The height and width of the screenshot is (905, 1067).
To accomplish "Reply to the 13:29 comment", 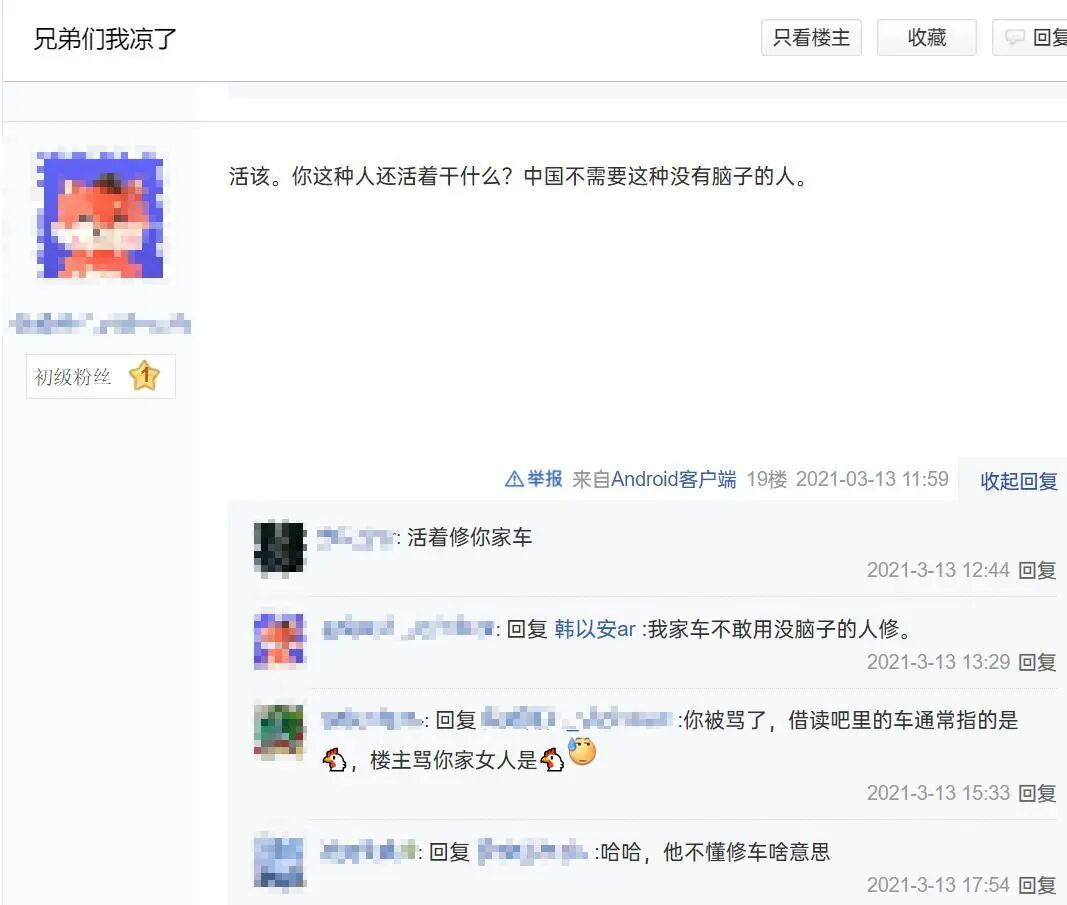I will [x=1036, y=662].
